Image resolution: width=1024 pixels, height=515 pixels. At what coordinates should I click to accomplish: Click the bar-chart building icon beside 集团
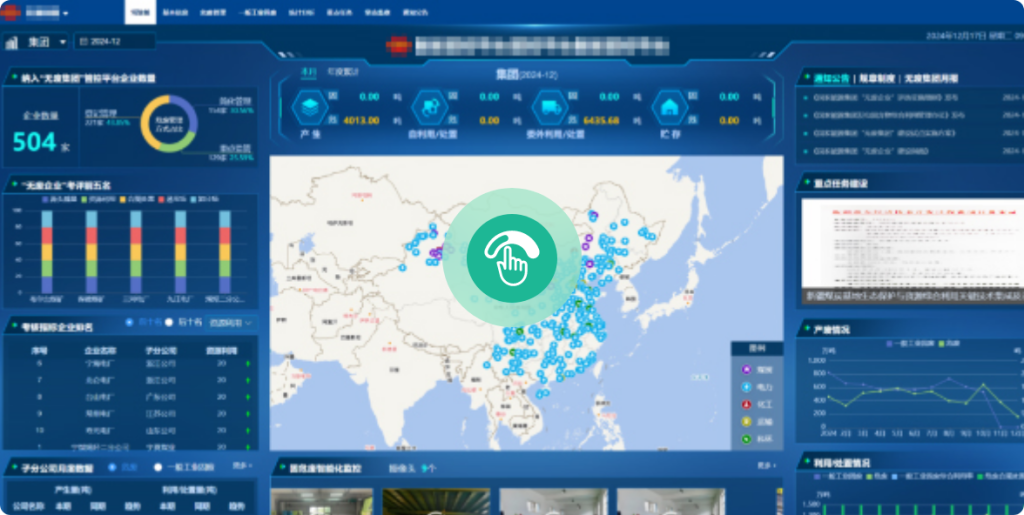coord(13,42)
